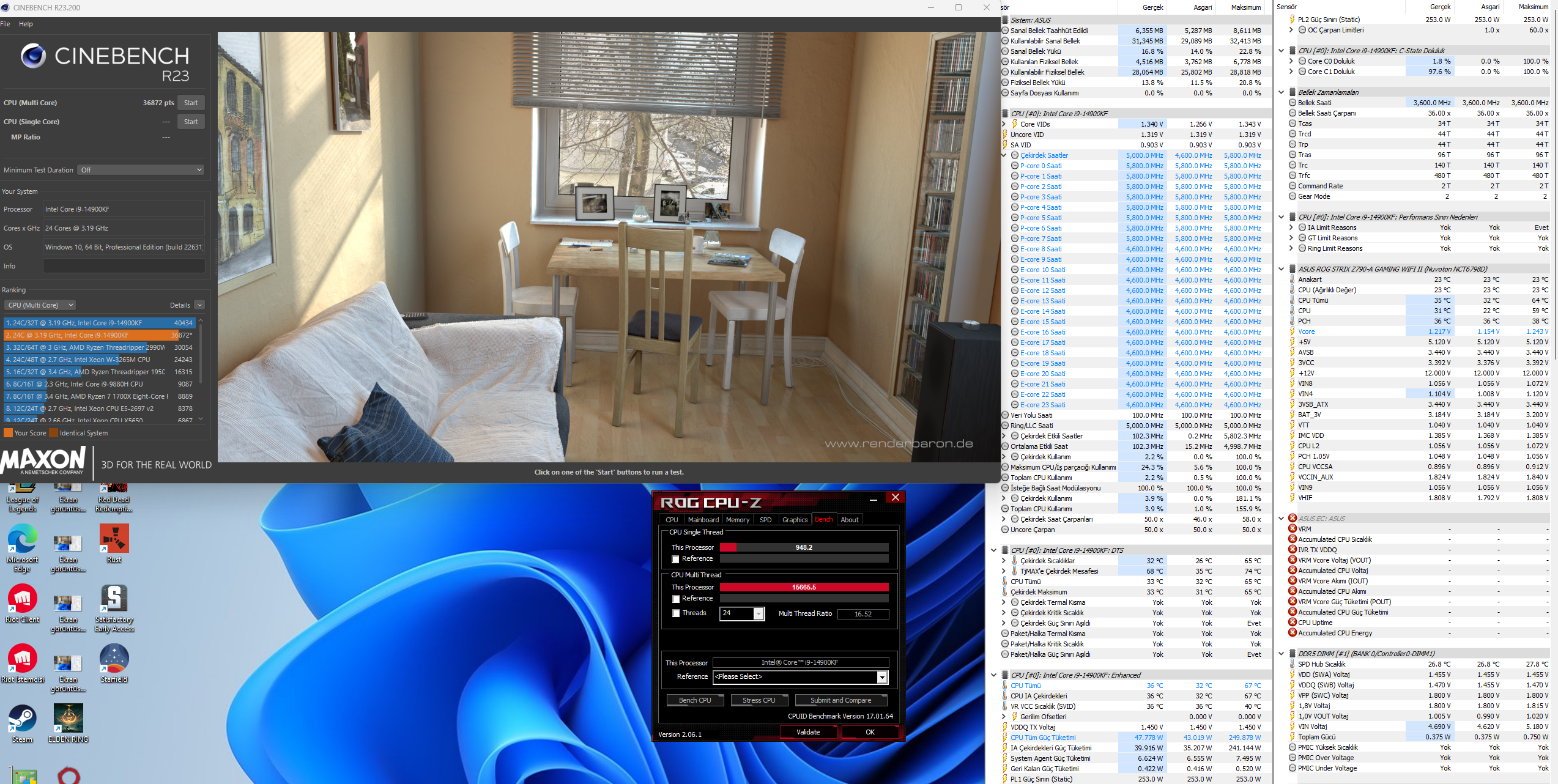
Task: Click CPU Uptime disabled sensor icon
Action: point(1293,622)
